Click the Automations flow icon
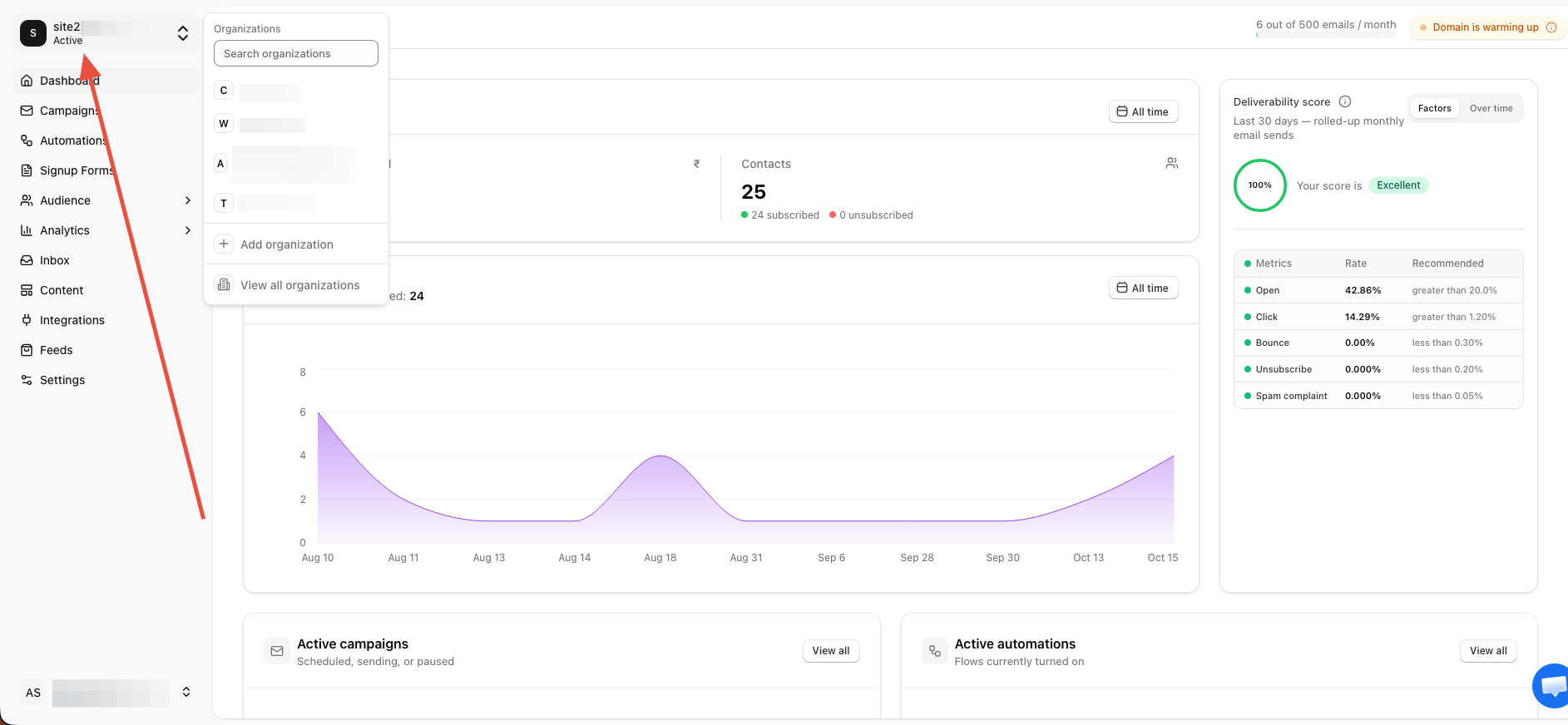This screenshot has height=725, width=1568. click(27, 141)
